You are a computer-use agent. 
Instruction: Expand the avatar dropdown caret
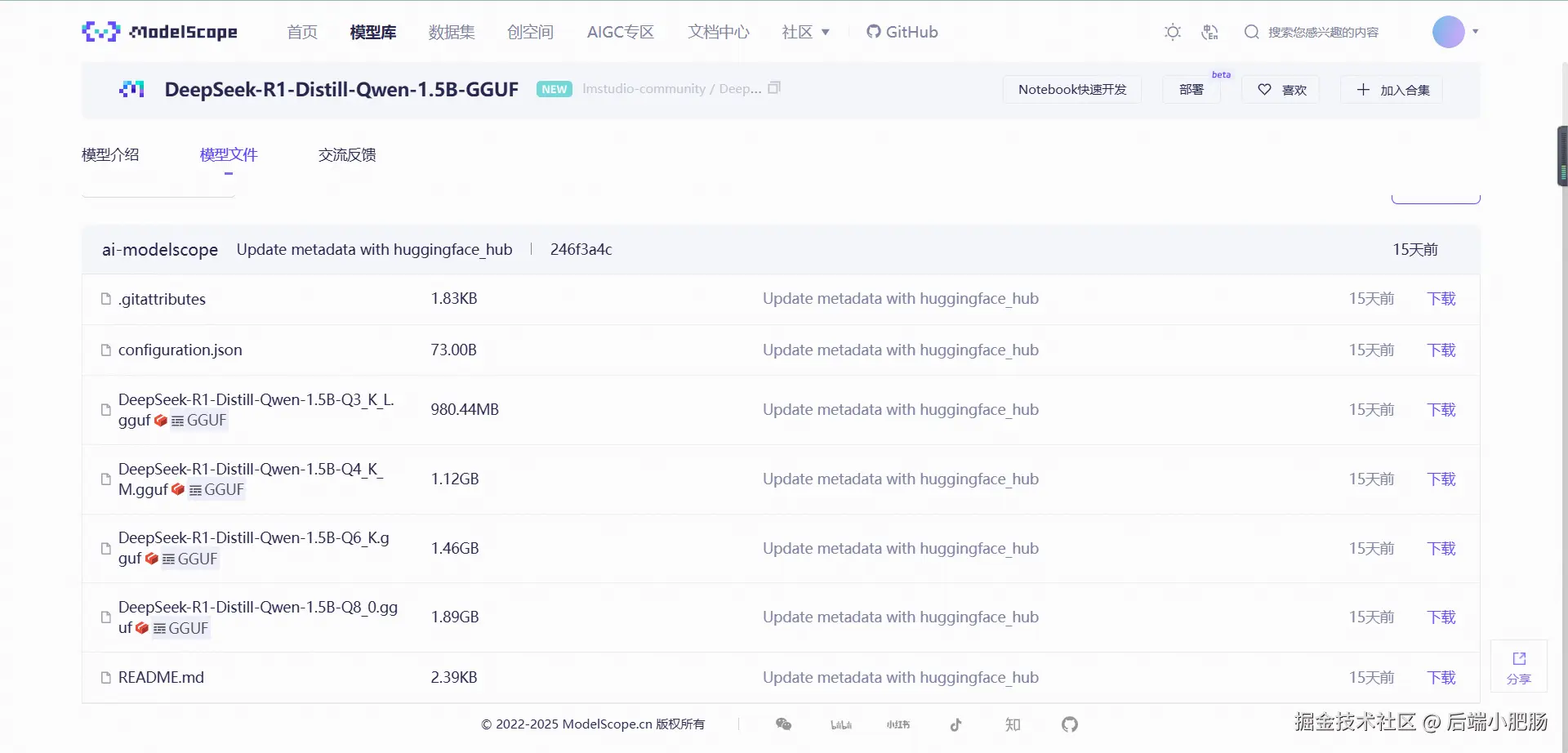coord(1476,32)
